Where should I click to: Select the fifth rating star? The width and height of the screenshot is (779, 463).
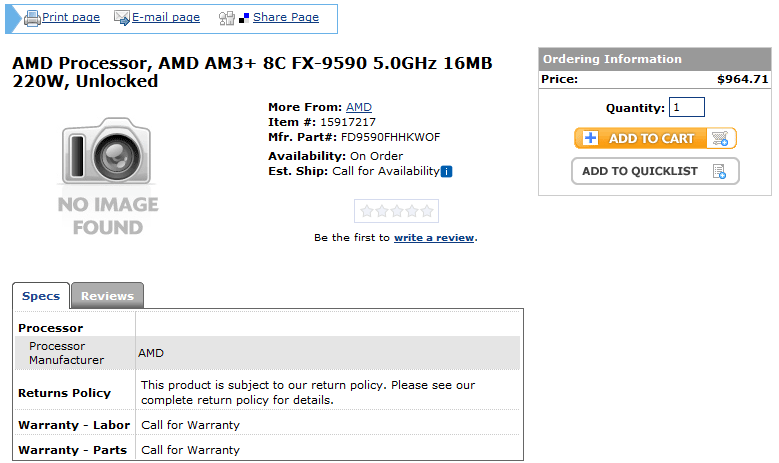coord(426,211)
